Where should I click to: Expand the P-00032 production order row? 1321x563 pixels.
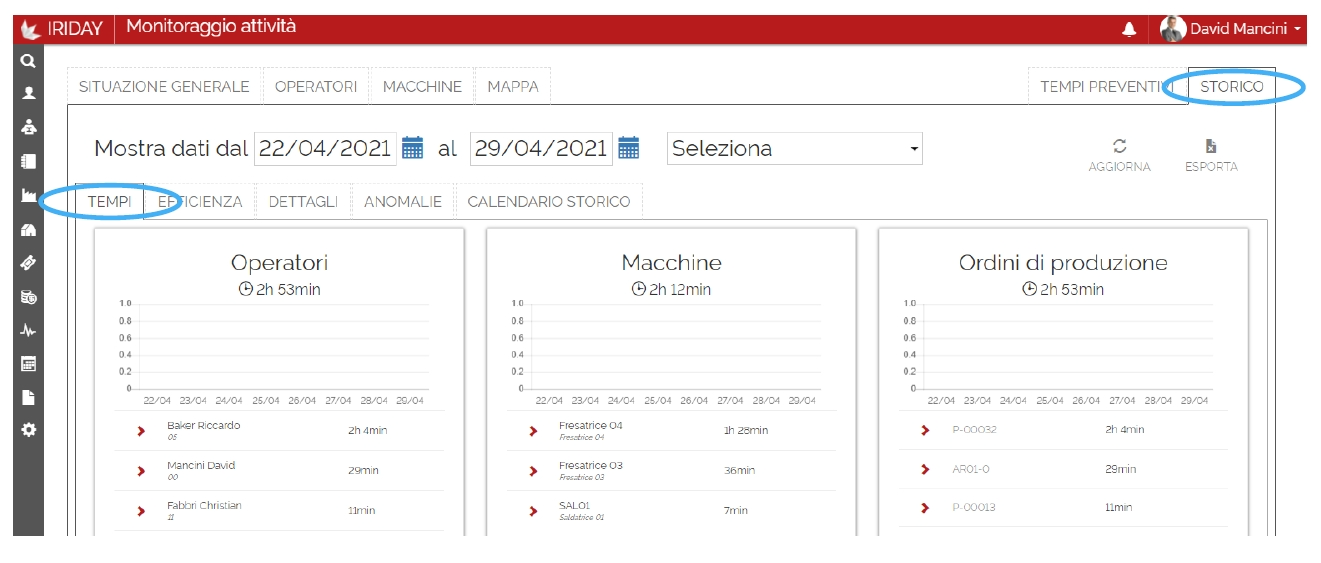[x=925, y=430]
